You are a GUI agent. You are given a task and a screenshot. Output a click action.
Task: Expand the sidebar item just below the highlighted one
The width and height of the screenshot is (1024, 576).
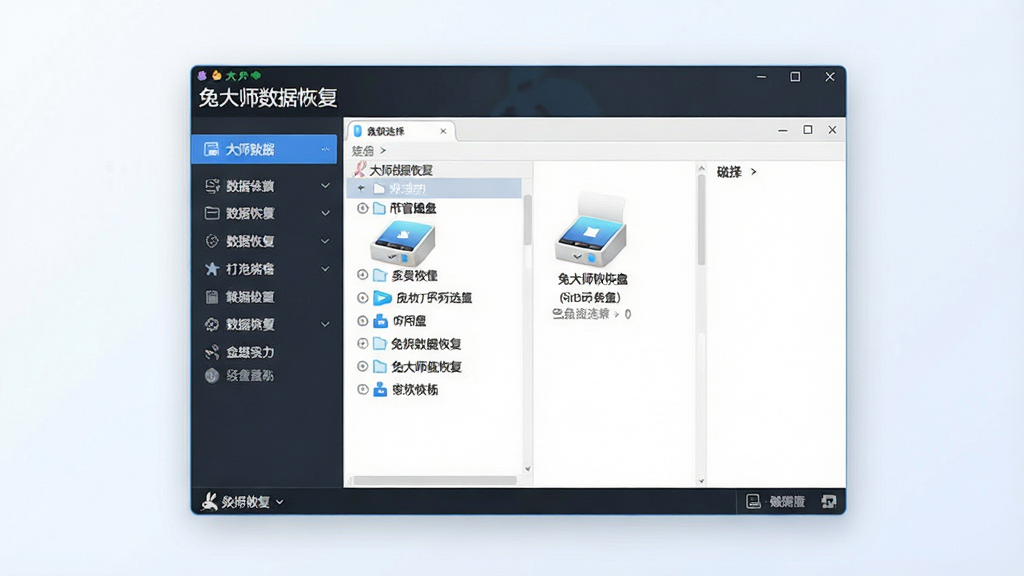(325, 186)
